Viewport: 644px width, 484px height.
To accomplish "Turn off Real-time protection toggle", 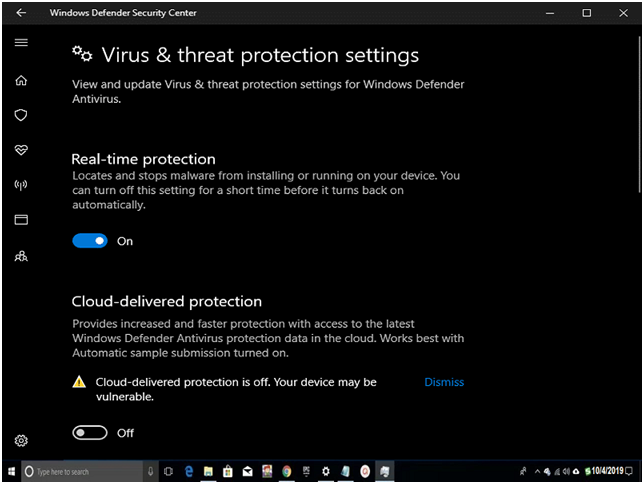I will tap(90, 241).
